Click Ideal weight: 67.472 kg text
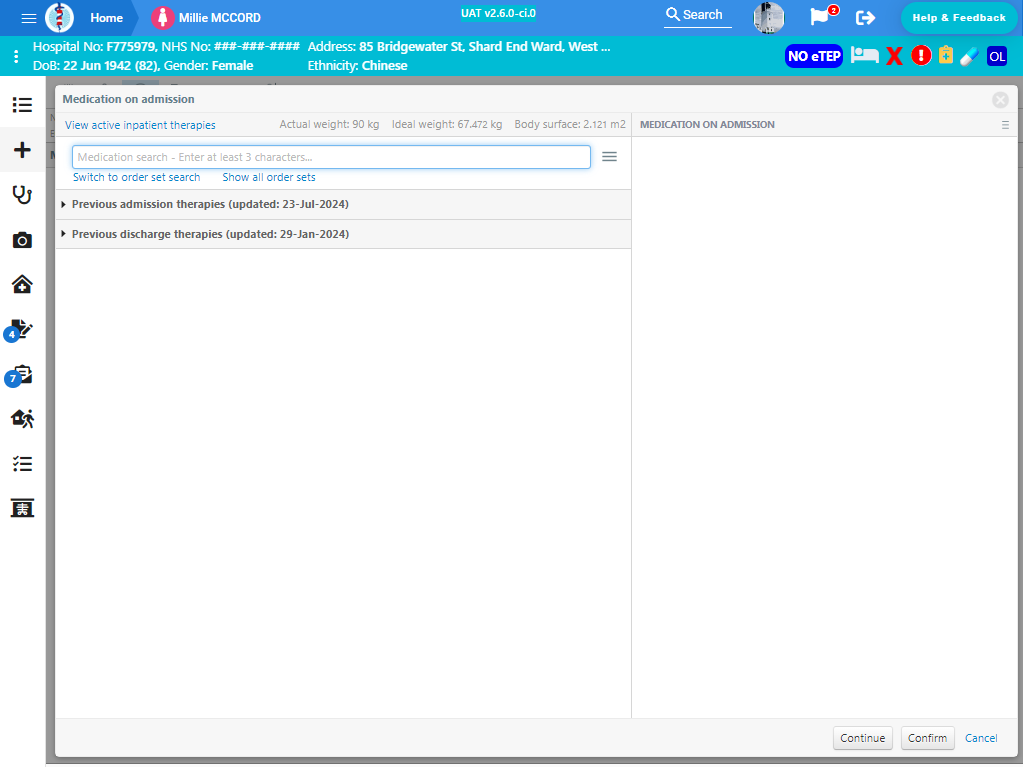Image resolution: width=1023 pixels, height=767 pixels. pyautogui.click(x=447, y=125)
